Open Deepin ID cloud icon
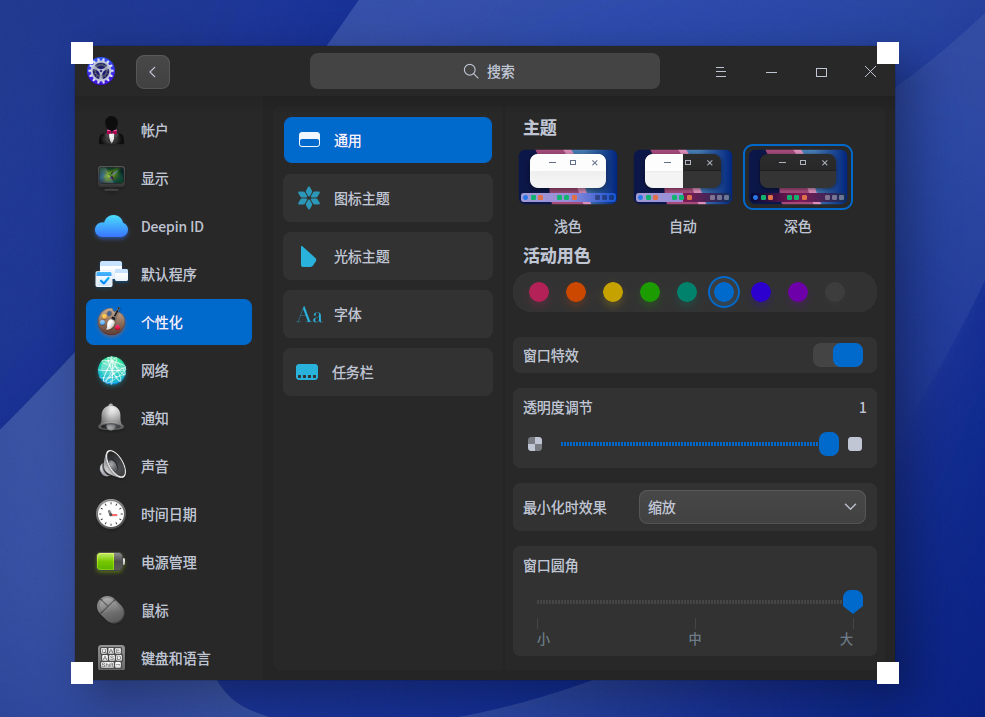This screenshot has height=717, width=985. point(112,226)
